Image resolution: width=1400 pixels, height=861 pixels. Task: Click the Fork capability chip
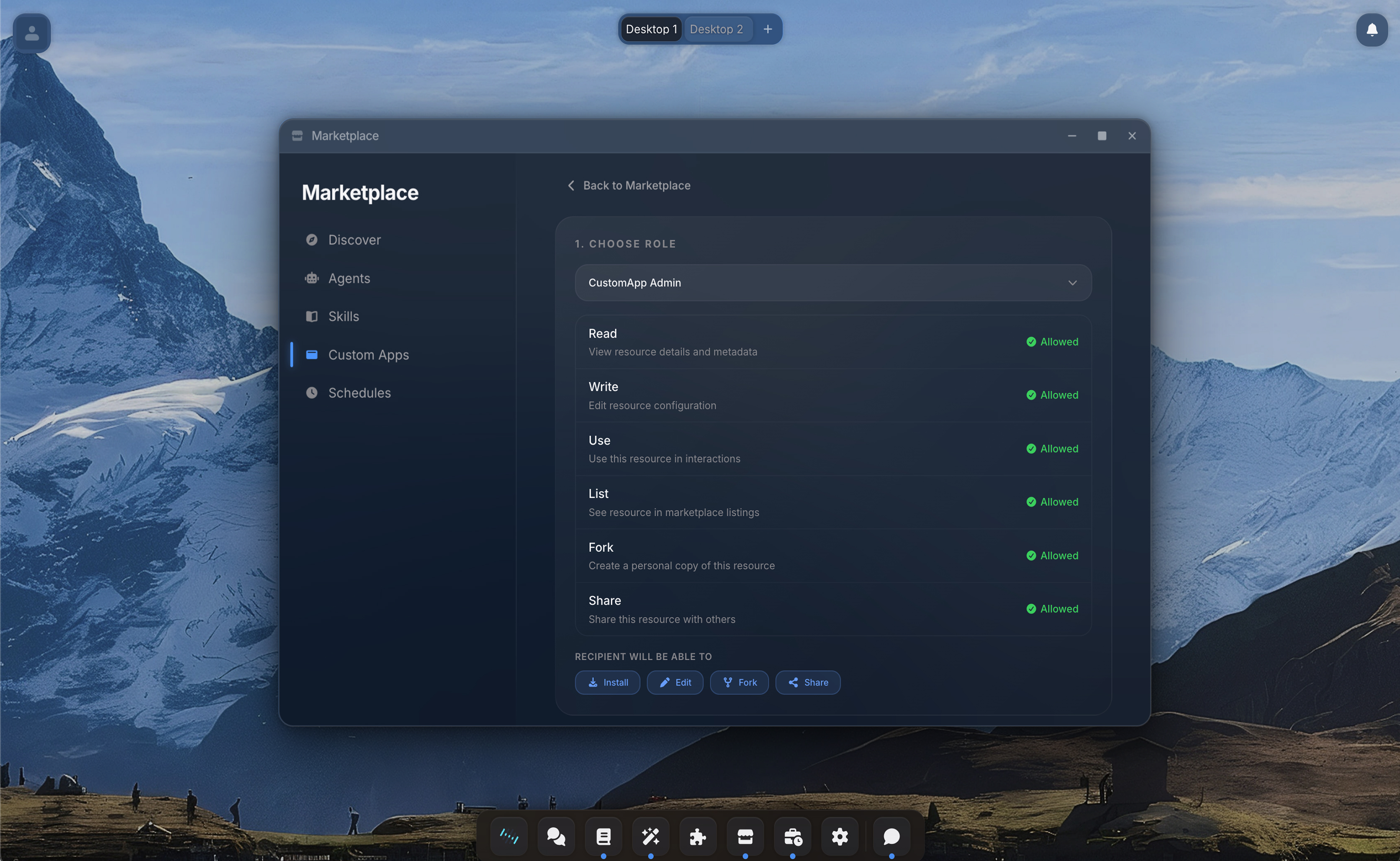click(x=739, y=682)
